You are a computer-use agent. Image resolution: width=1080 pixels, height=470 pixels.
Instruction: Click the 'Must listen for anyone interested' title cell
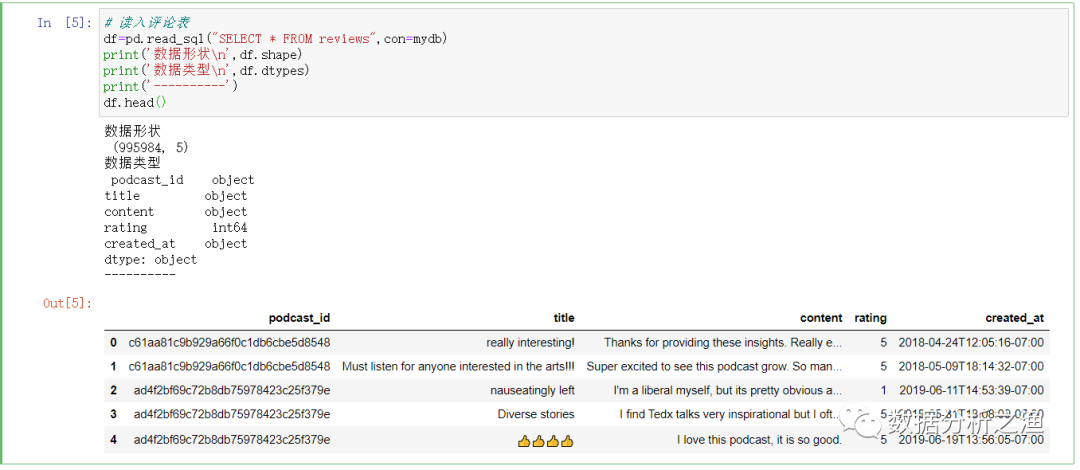pyautogui.click(x=458, y=367)
